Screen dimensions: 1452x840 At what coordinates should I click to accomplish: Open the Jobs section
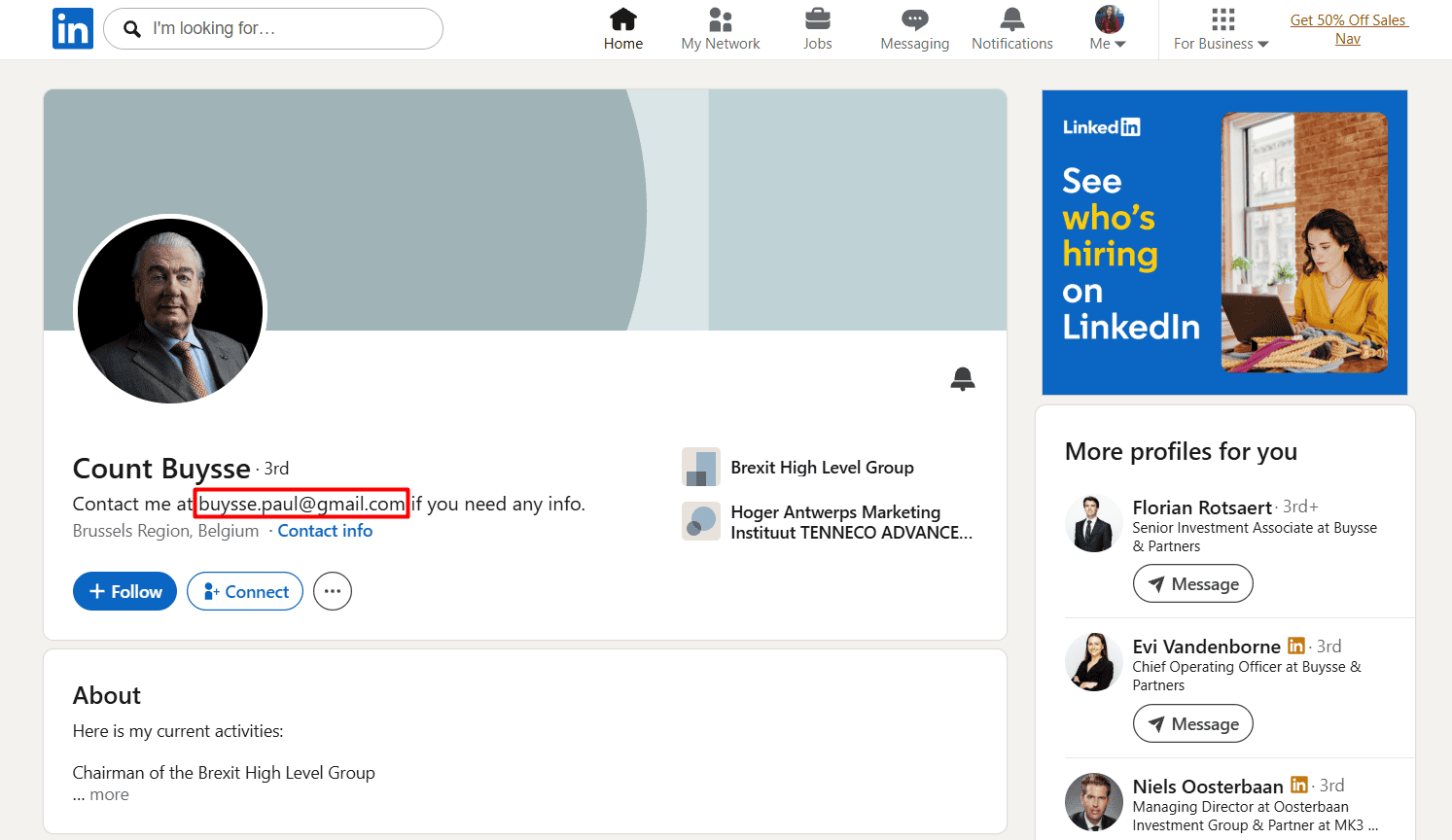(x=818, y=29)
